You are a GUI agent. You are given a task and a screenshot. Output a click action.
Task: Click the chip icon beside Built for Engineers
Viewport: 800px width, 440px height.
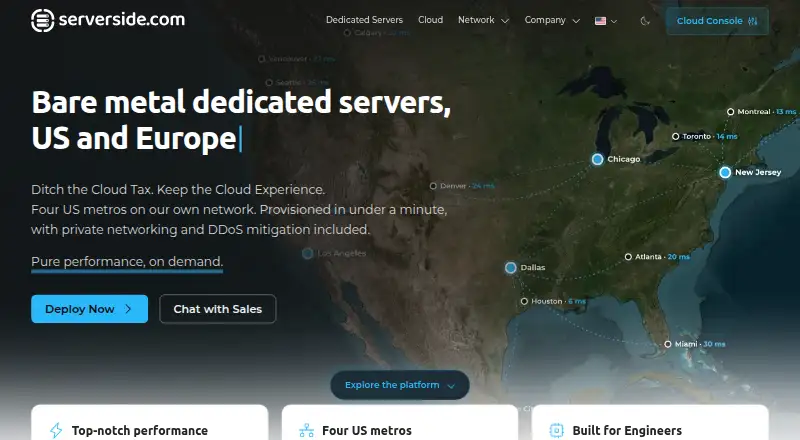557,430
